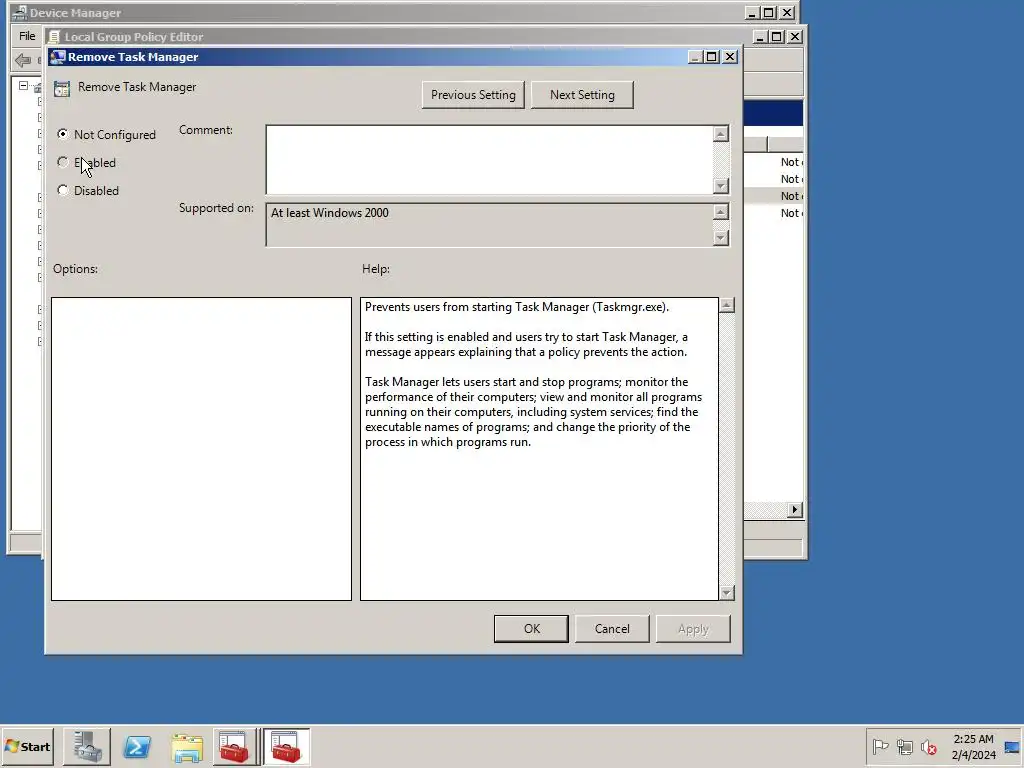The width and height of the screenshot is (1024, 768).
Task: Switch to second red toolbox taskbar window
Action: [286, 746]
